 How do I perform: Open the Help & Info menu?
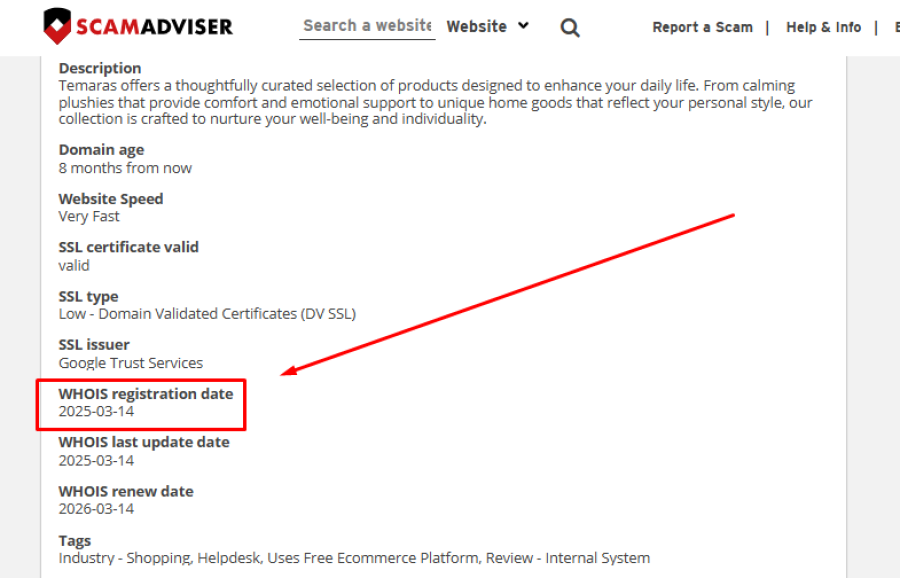pyautogui.click(x=823, y=28)
